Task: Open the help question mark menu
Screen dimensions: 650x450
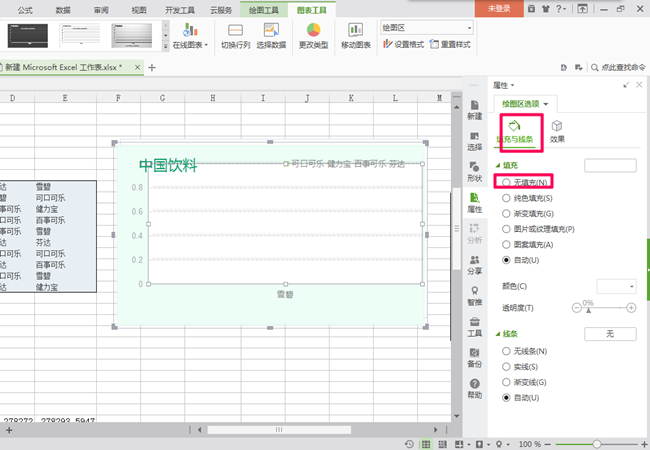Action: tap(560, 9)
